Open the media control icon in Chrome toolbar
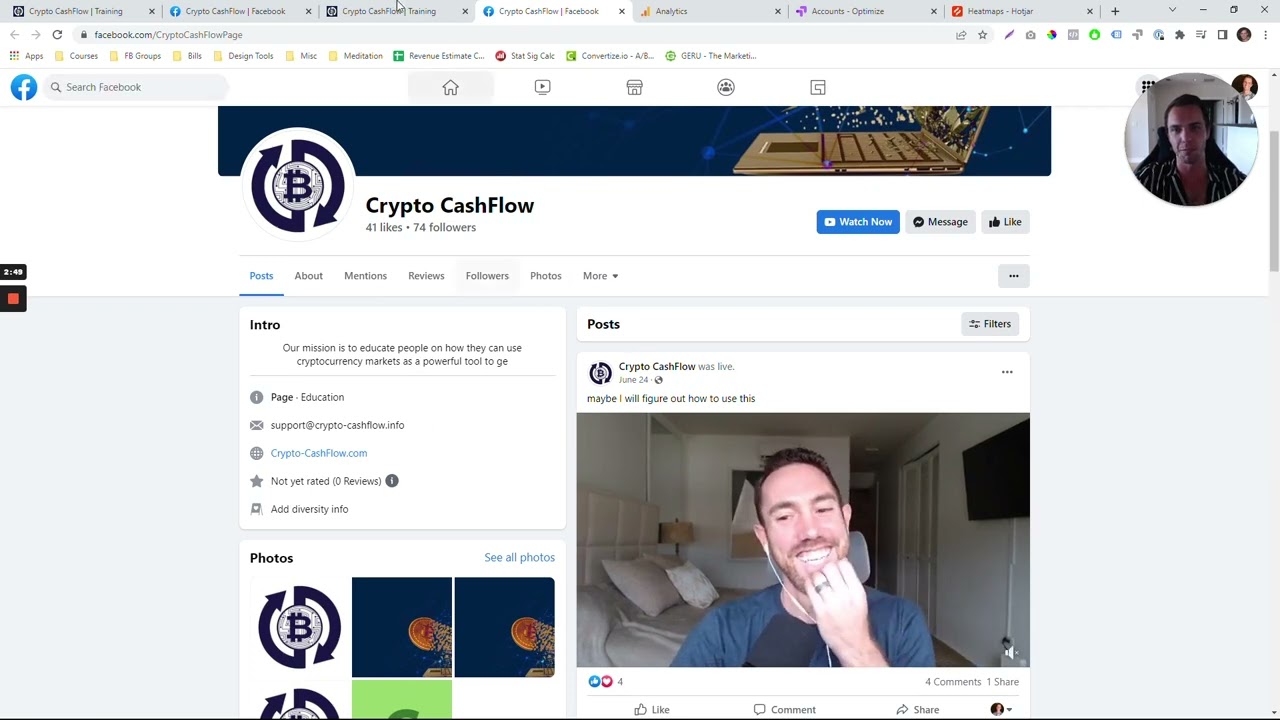The height and width of the screenshot is (720, 1280). 1201,35
